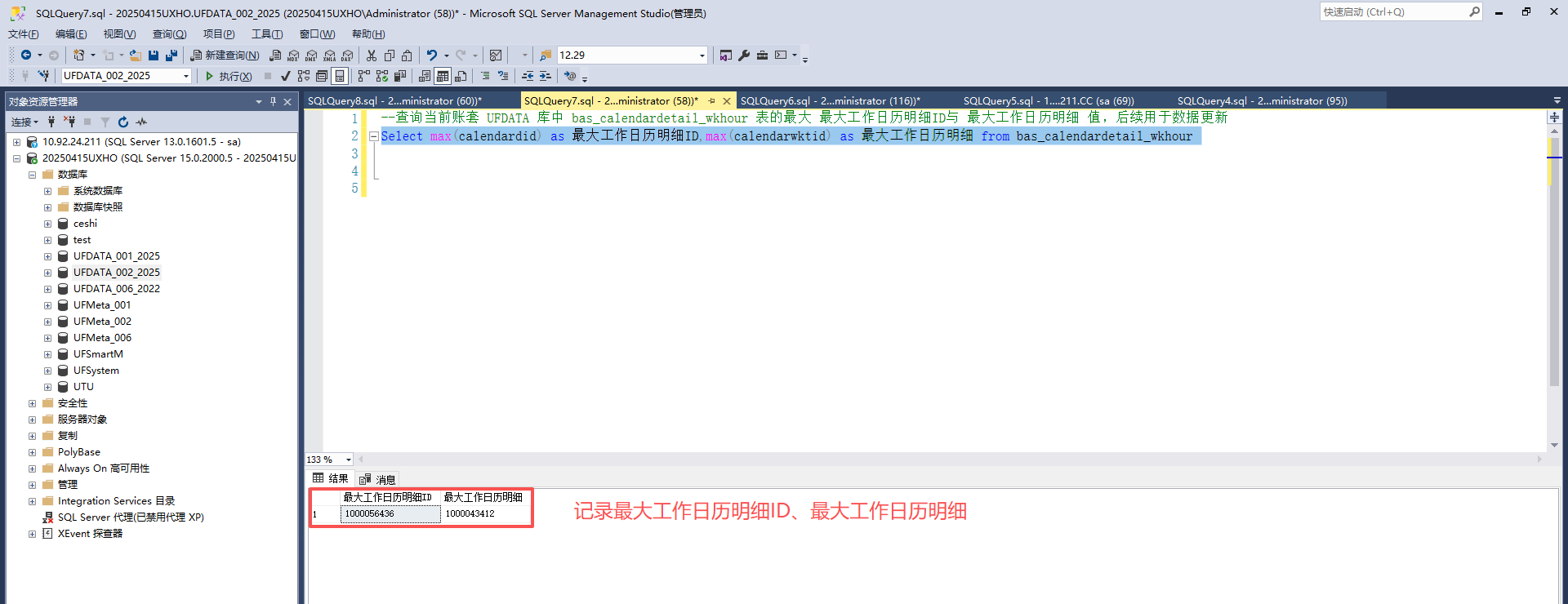Click the Cut scissors icon

click(372, 56)
